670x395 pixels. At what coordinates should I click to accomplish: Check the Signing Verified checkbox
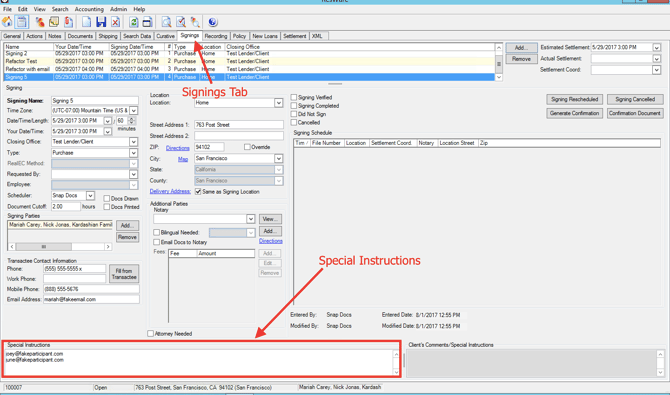point(294,97)
